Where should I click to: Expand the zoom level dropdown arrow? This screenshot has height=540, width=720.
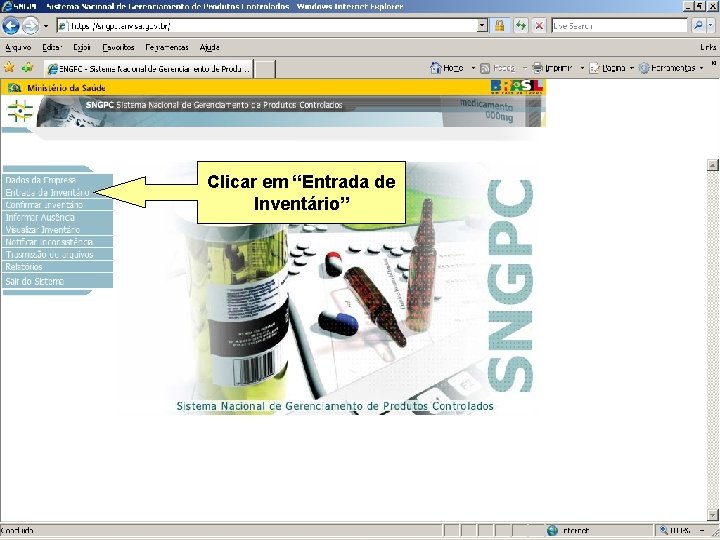point(703,531)
